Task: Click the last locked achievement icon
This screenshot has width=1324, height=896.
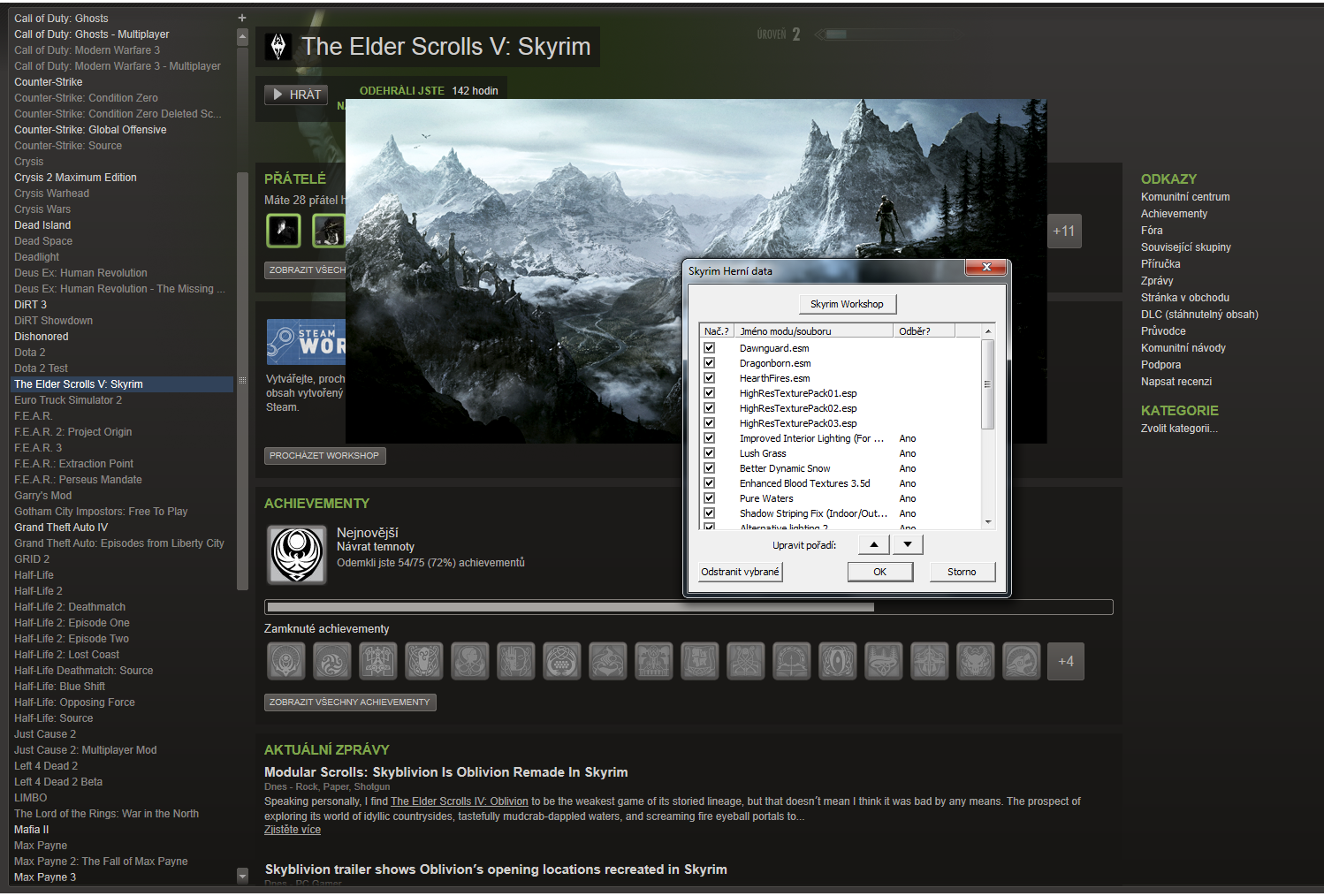Action: (x=1021, y=661)
